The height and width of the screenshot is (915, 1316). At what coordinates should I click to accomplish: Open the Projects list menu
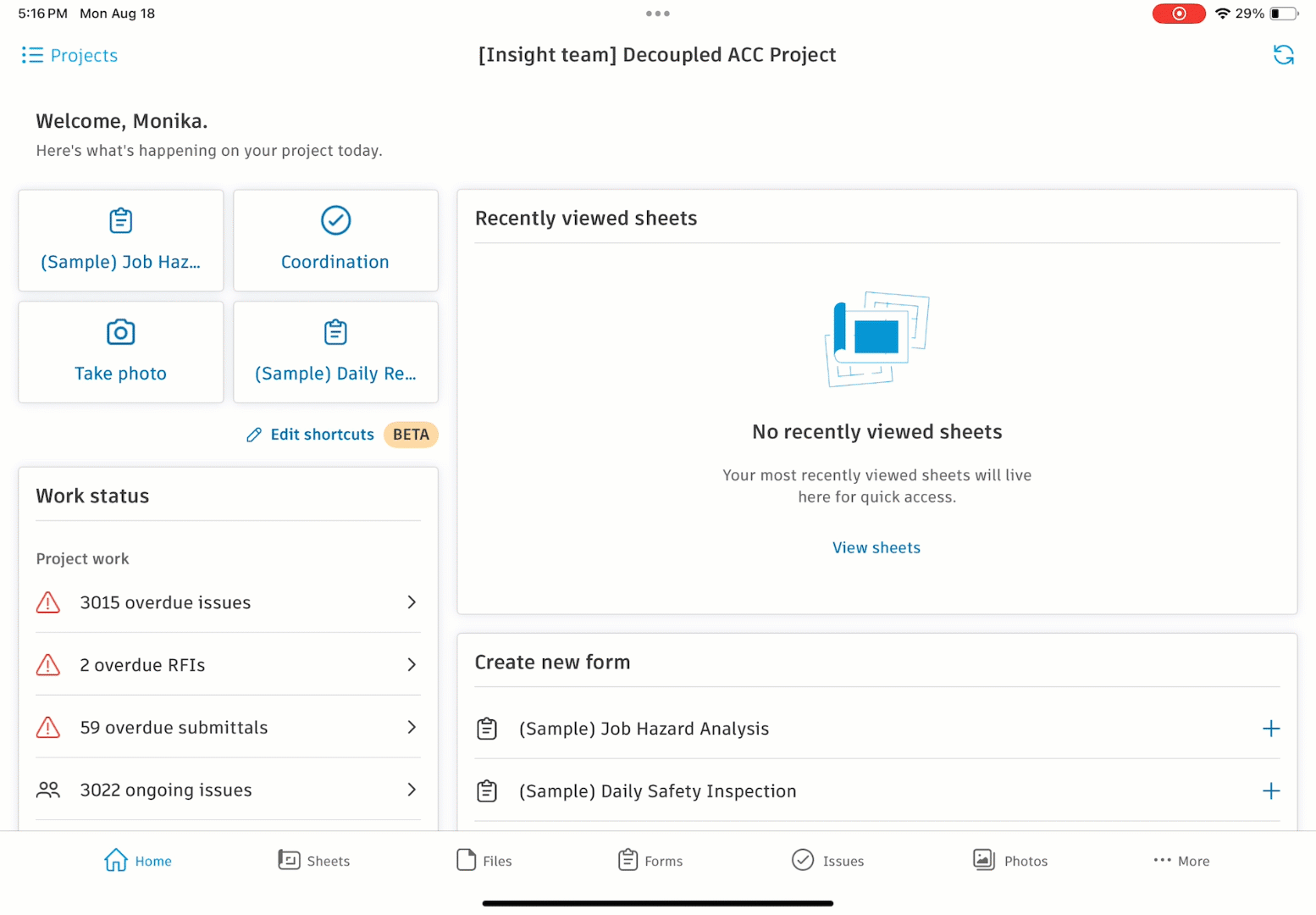pyautogui.click(x=69, y=55)
